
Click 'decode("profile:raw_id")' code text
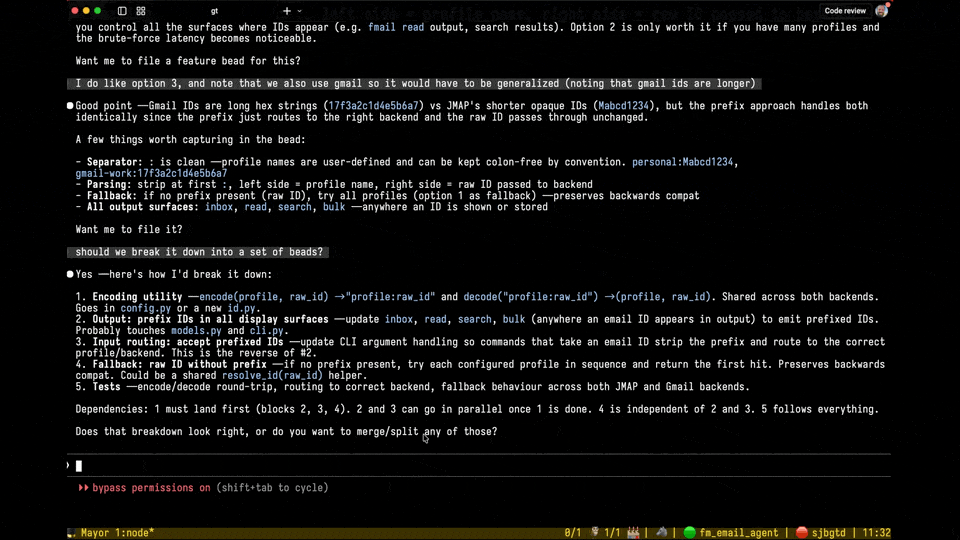[531, 297]
